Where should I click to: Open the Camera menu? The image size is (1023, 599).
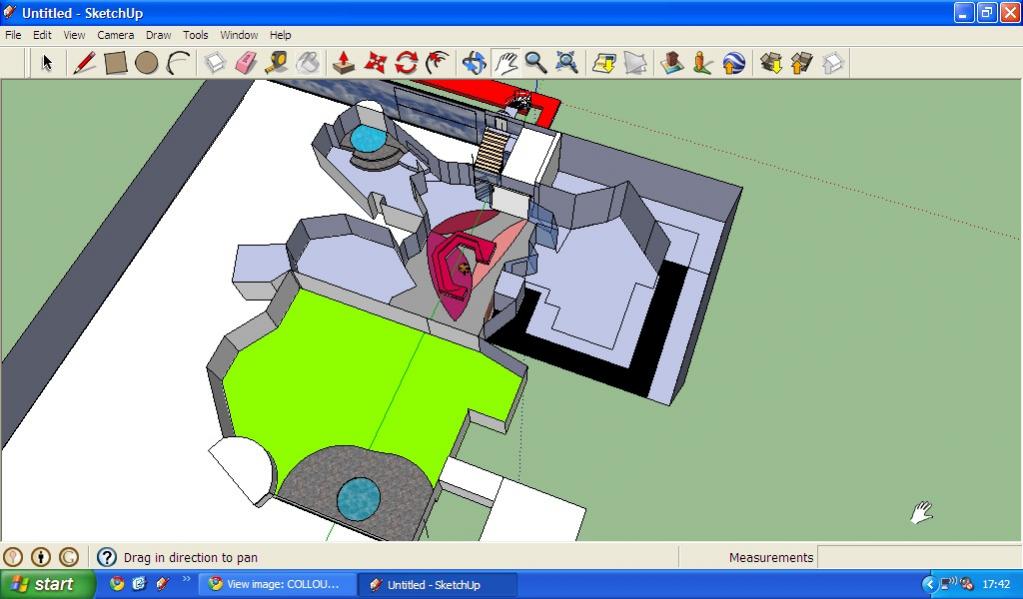point(115,35)
